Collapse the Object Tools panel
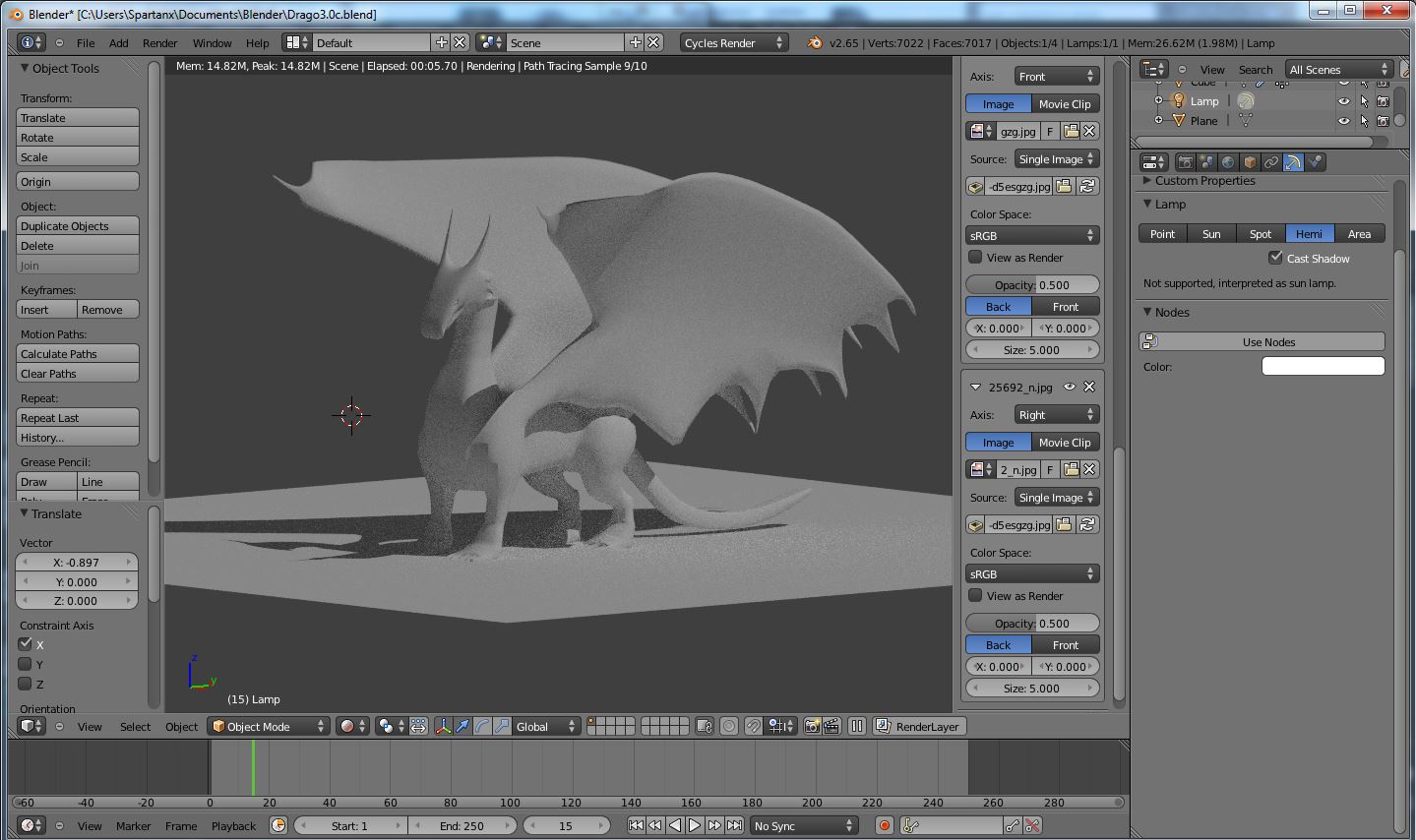Screen dimensions: 1416x840 coord(25,68)
